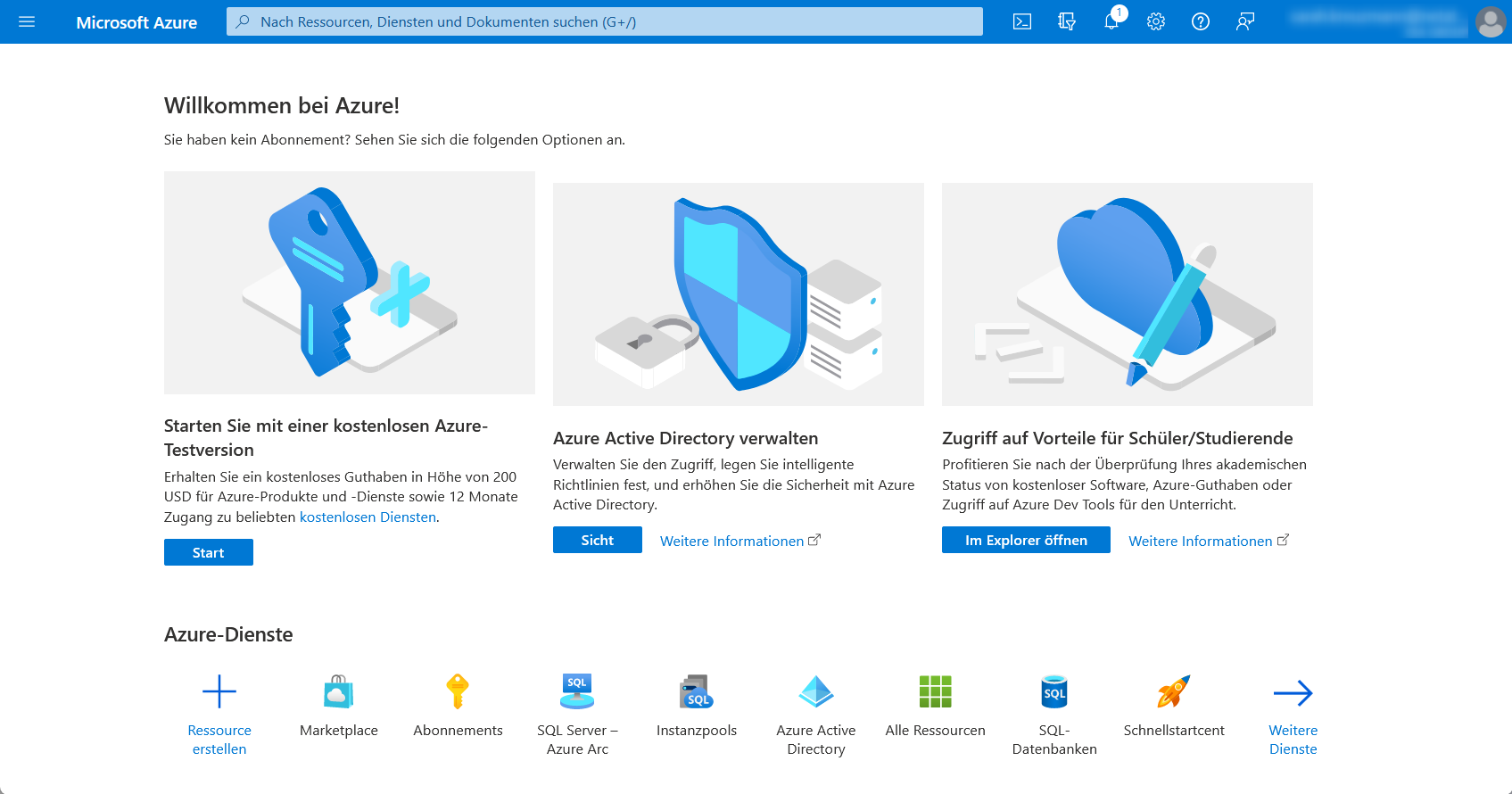Click the Willkommen bei Azure! heading
The width and height of the screenshot is (1512, 794).
point(282,105)
